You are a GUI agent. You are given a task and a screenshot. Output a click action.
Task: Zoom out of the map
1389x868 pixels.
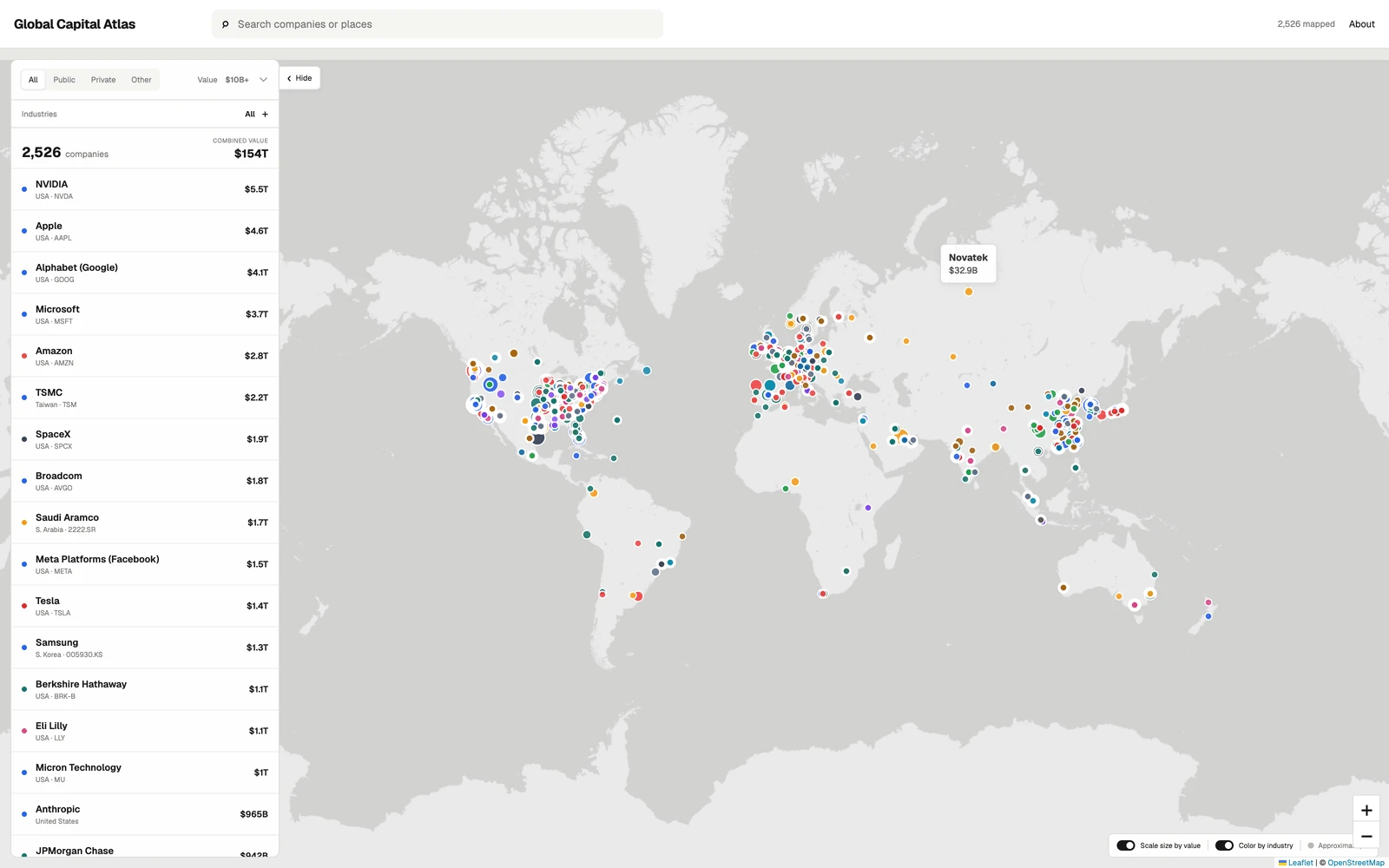[x=1366, y=836]
